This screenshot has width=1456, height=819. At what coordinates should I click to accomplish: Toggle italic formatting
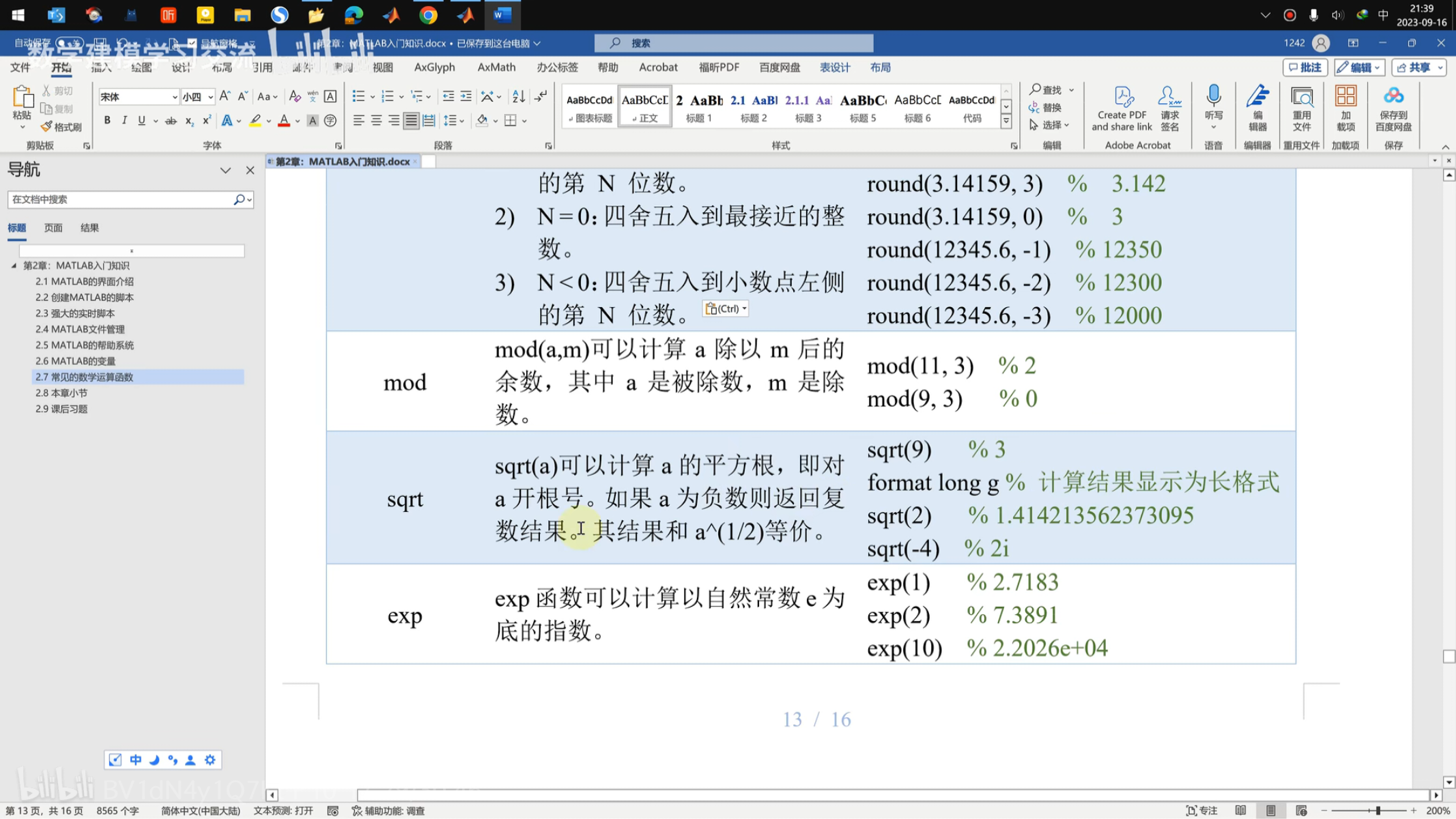[x=124, y=121]
